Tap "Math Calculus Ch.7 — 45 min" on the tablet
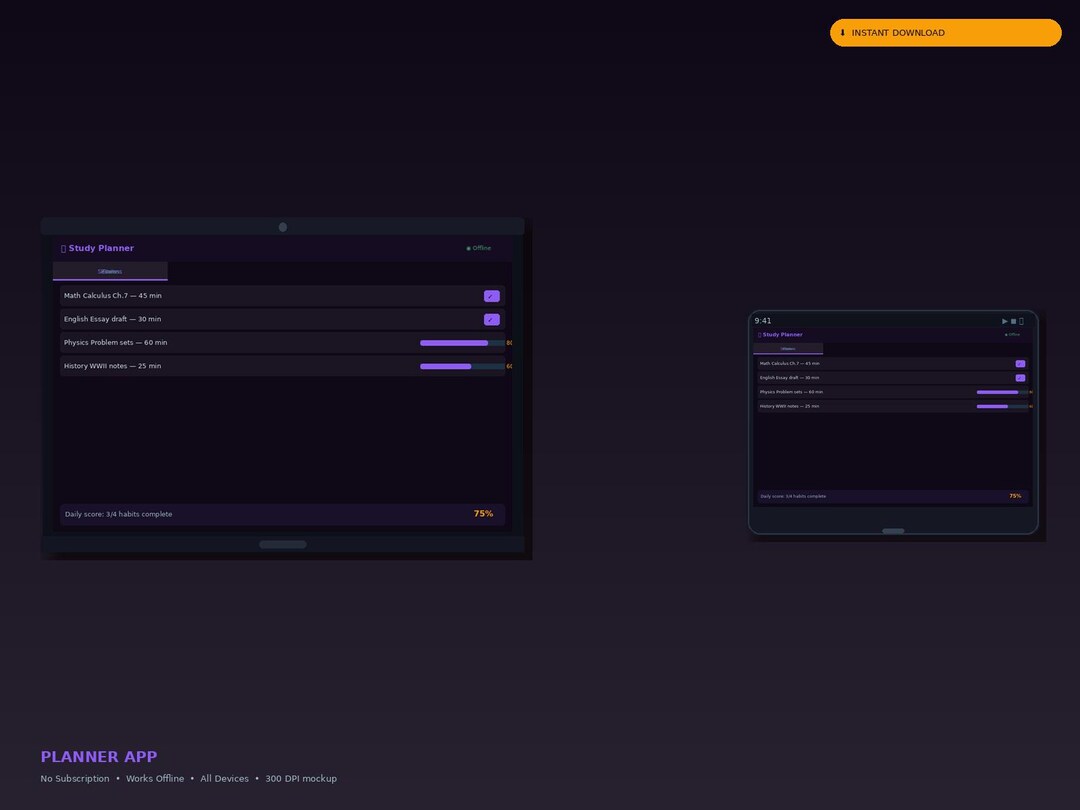 [x=789, y=364]
